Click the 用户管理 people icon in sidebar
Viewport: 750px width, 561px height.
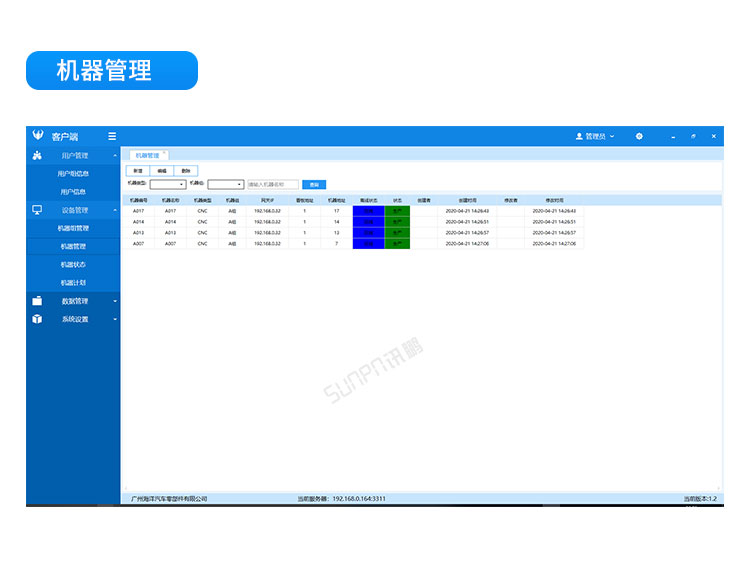37,155
